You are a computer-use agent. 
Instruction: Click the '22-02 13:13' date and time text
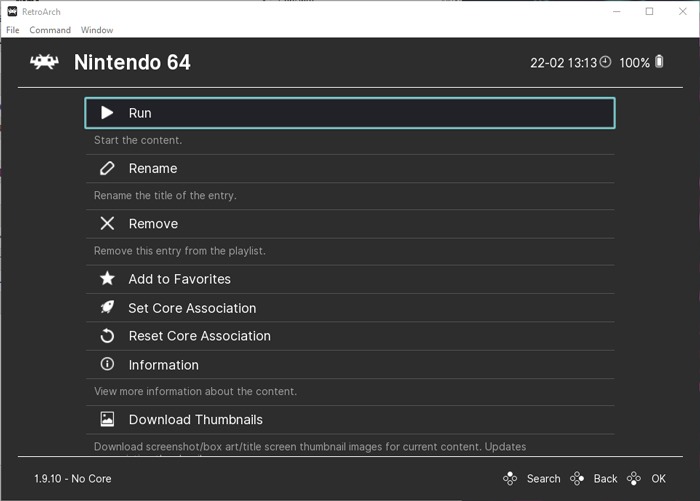tap(563, 63)
